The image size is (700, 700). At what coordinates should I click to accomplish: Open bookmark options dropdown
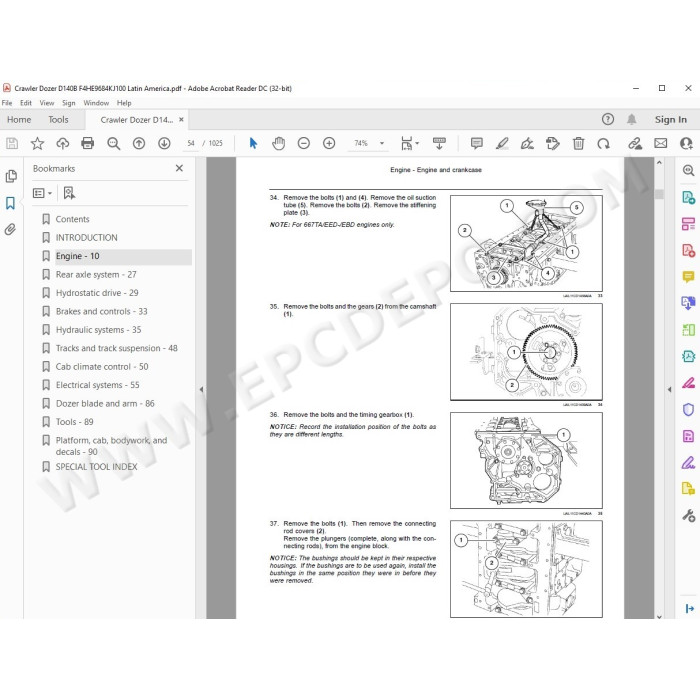42,193
